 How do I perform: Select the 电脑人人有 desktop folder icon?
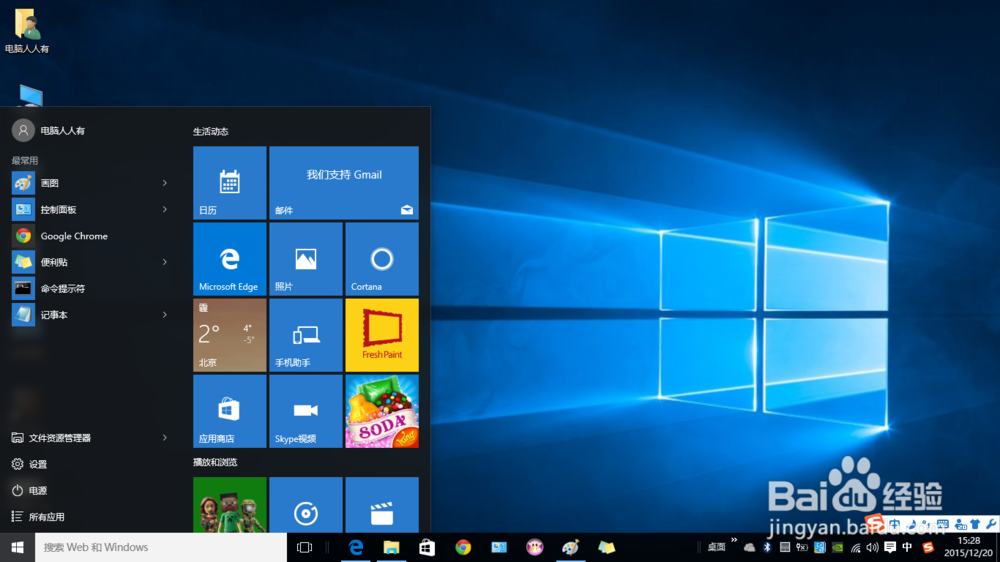pyautogui.click(x=27, y=30)
